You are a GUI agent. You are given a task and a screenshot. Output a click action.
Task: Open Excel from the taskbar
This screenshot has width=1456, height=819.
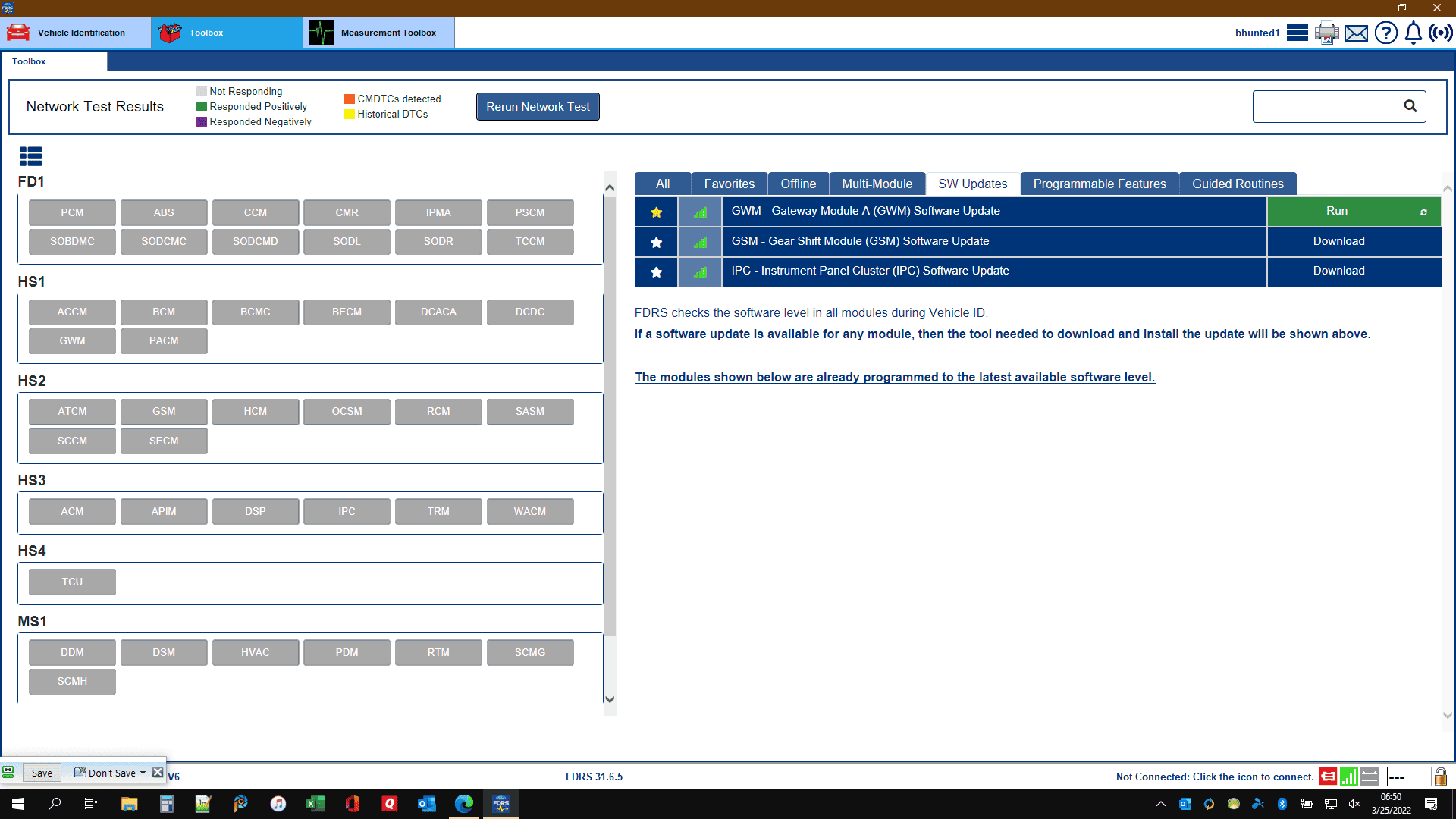point(315,804)
